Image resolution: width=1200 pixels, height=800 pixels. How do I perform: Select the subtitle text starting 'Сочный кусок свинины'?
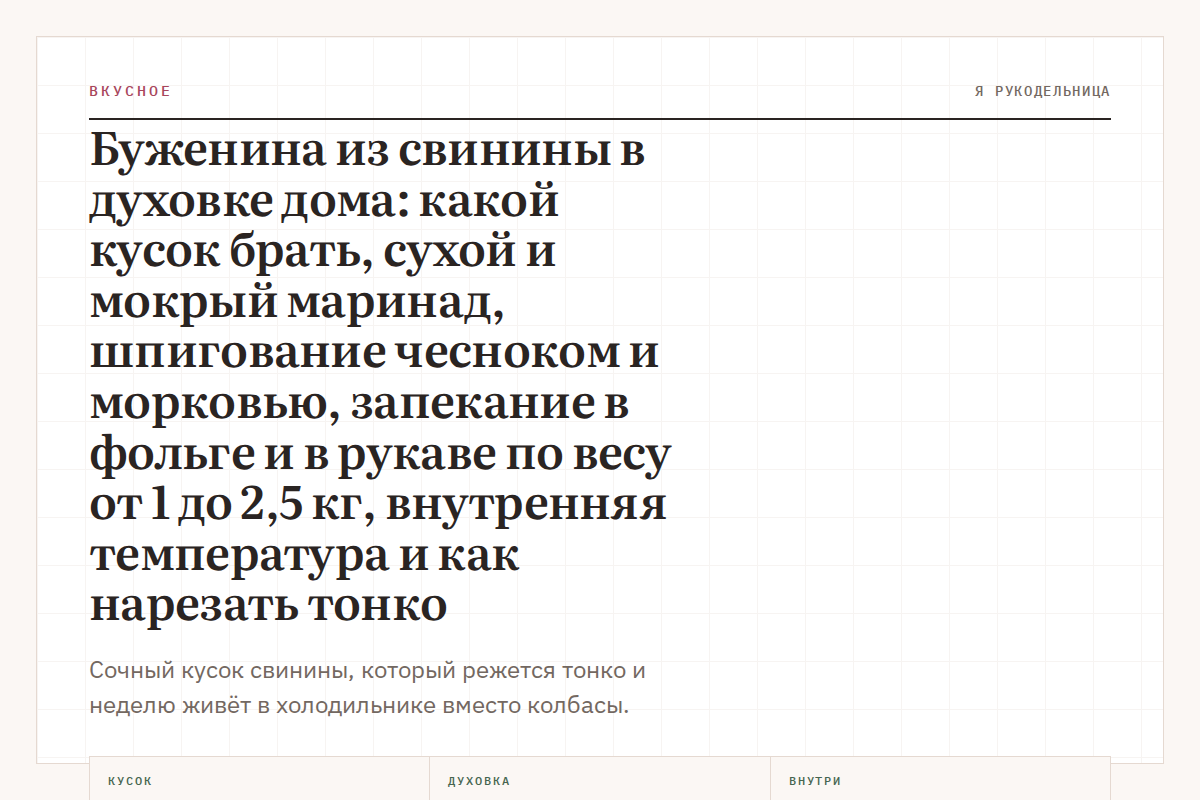click(368, 688)
